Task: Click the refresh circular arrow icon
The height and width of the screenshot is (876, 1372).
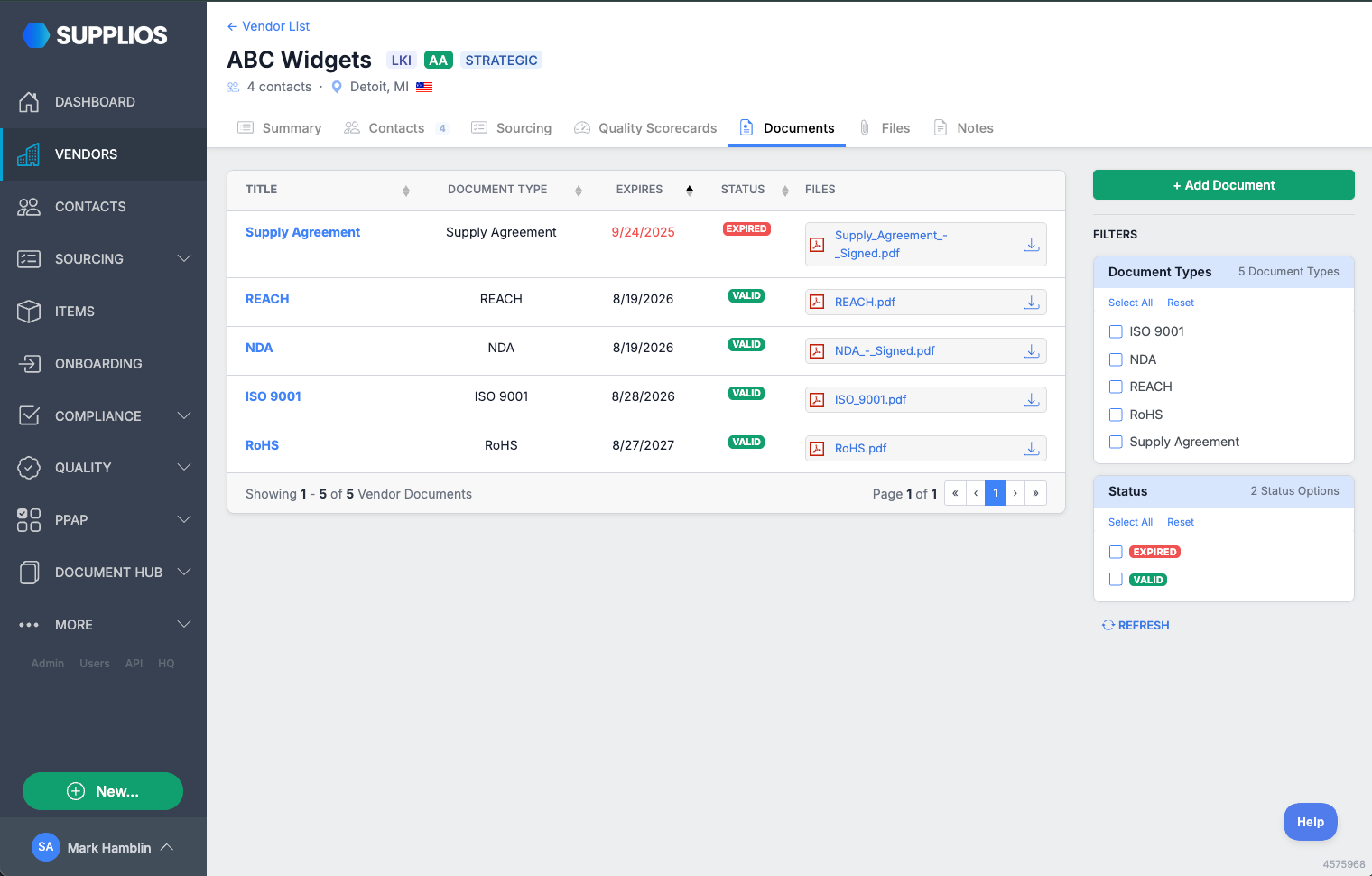Action: pos(1108,625)
